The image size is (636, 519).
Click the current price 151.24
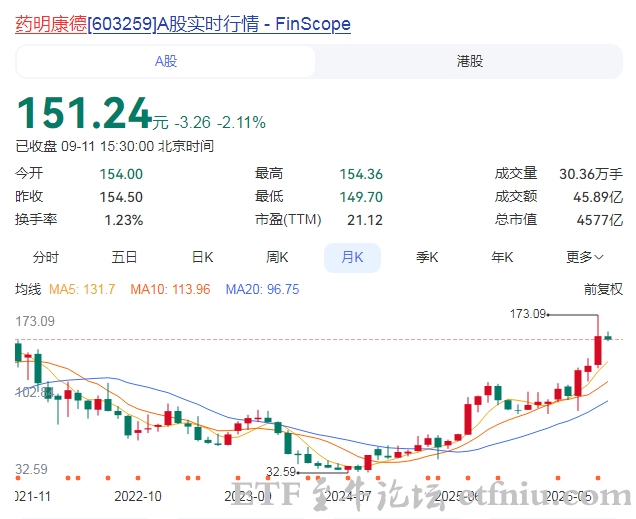pos(84,113)
